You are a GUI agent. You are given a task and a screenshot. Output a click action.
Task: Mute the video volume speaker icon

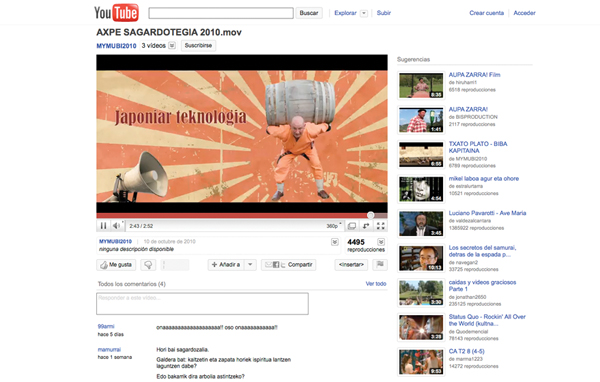[116, 226]
